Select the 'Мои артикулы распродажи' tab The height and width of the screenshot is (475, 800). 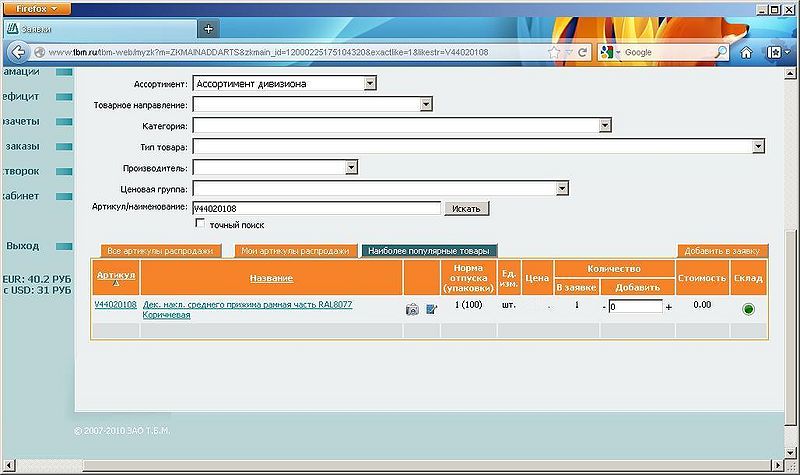294,251
